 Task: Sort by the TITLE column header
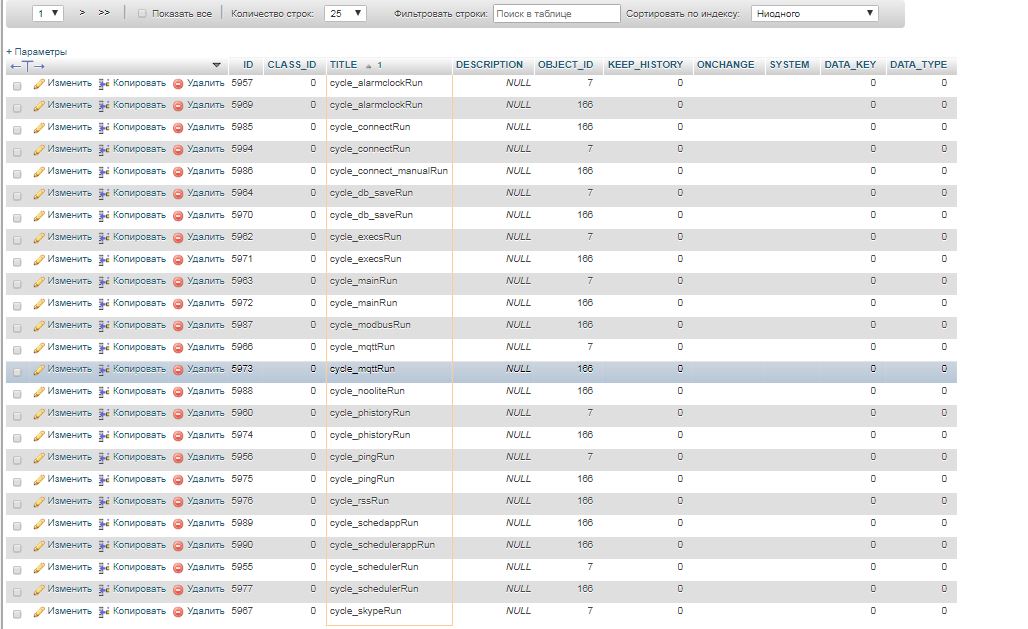click(x=343, y=65)
